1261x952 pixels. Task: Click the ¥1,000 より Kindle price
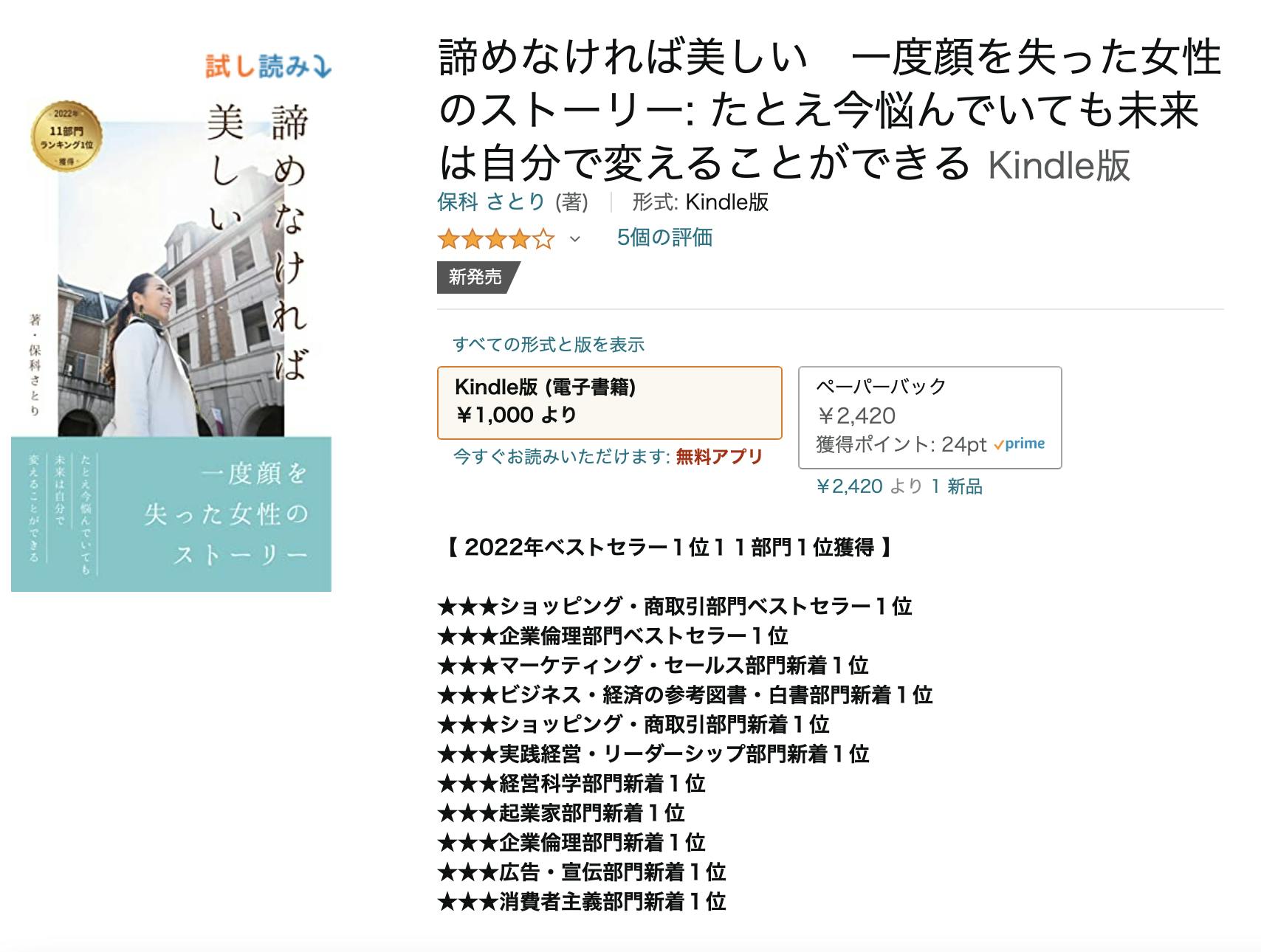click(516, 415)
